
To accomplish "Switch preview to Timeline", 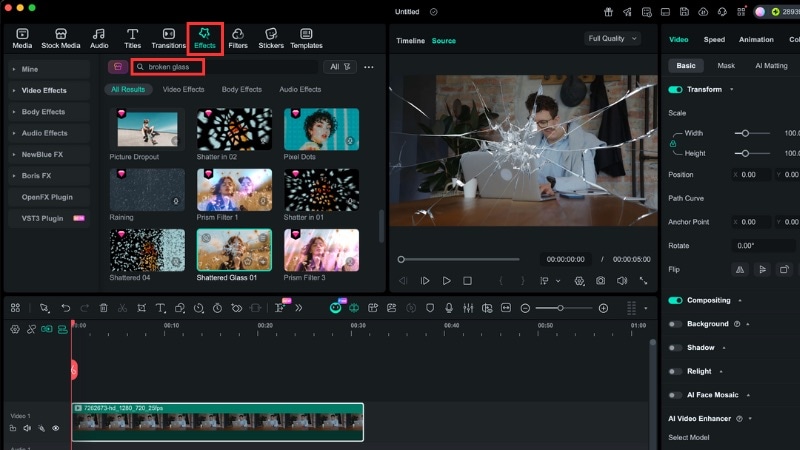I will click(x=410, y=41).
